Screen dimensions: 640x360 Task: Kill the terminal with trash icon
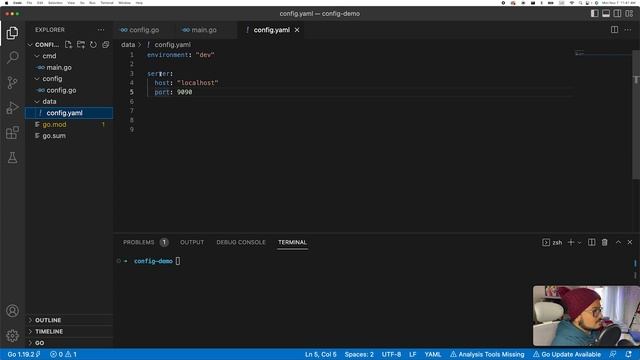click(604, 242)
